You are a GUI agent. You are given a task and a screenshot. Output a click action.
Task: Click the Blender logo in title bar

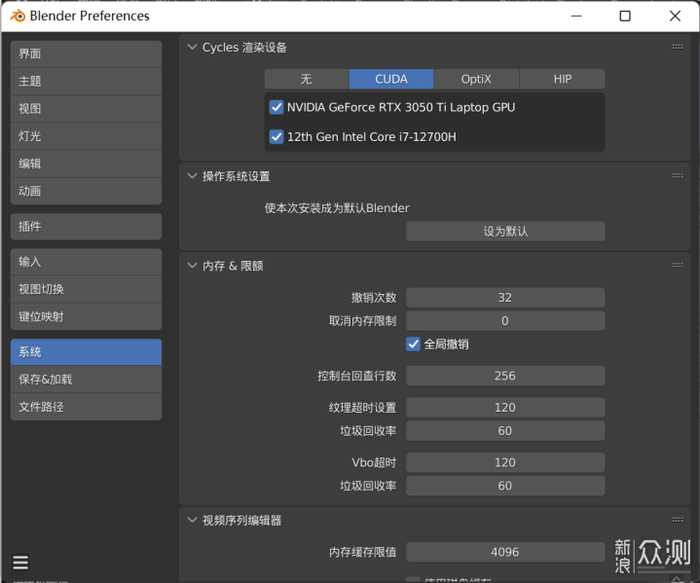point(16,16)
